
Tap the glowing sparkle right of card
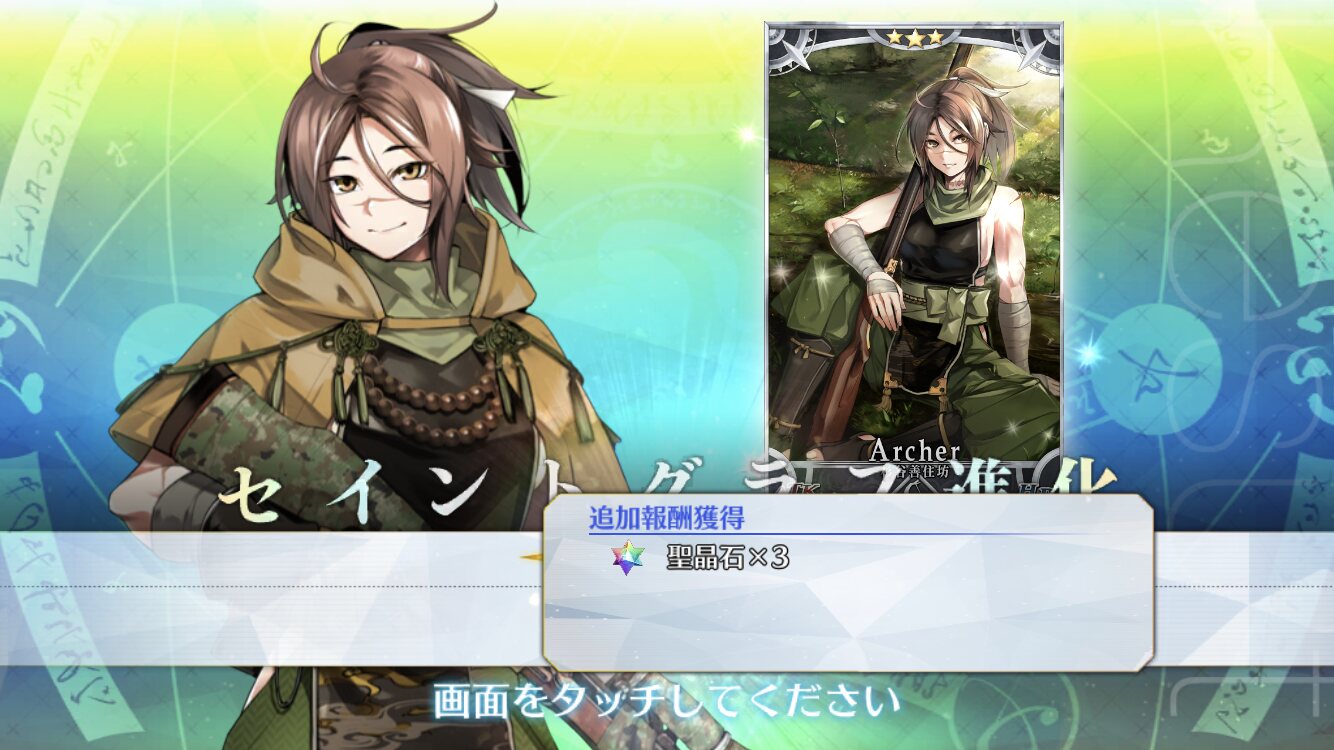[x=1087, y=353]
